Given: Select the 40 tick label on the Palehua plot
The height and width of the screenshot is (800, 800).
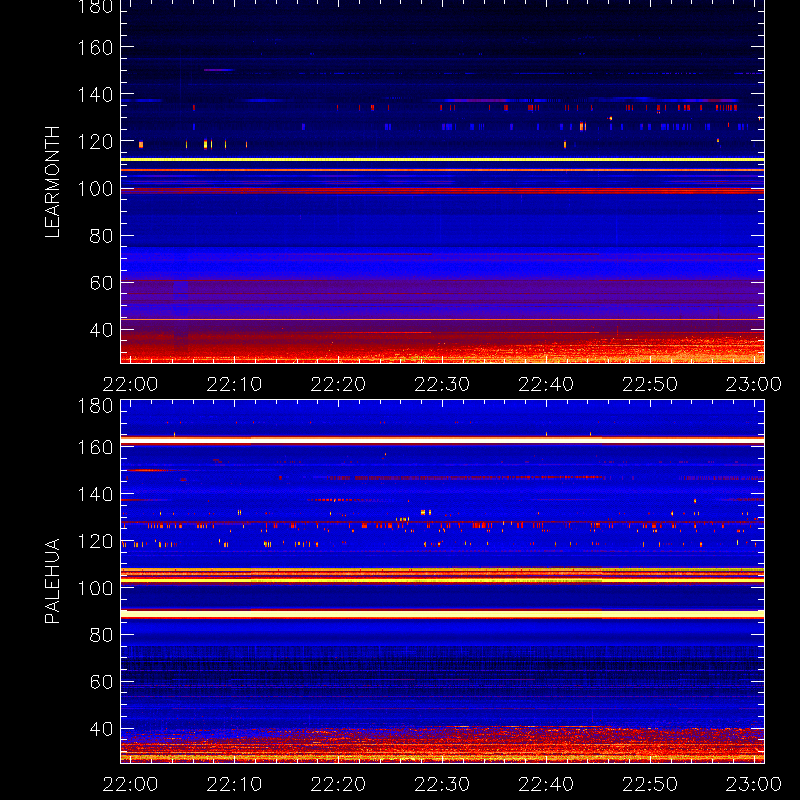Looking at the screenshot, I should point(101,729).
